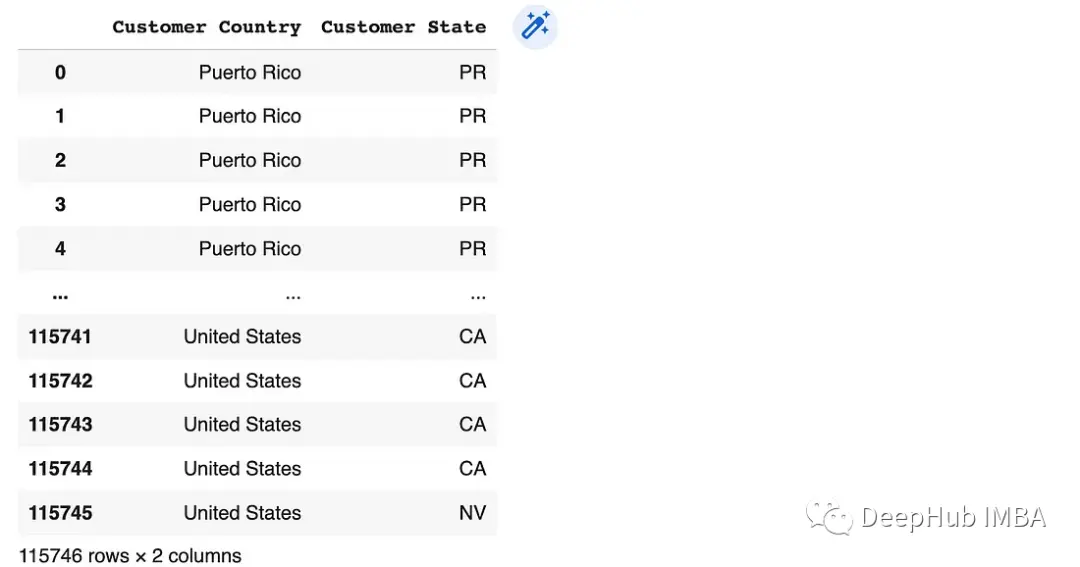Click United States in row 115742
Screen dimensions: 1080x567
pos(242,381)
